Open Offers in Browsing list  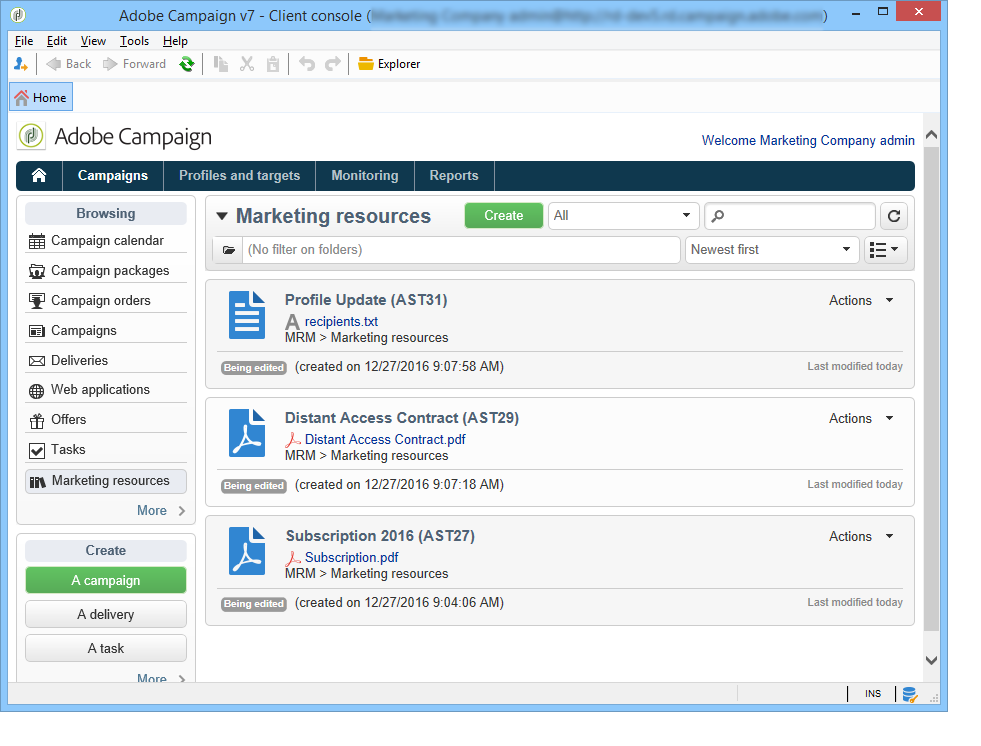coord(106,420)
